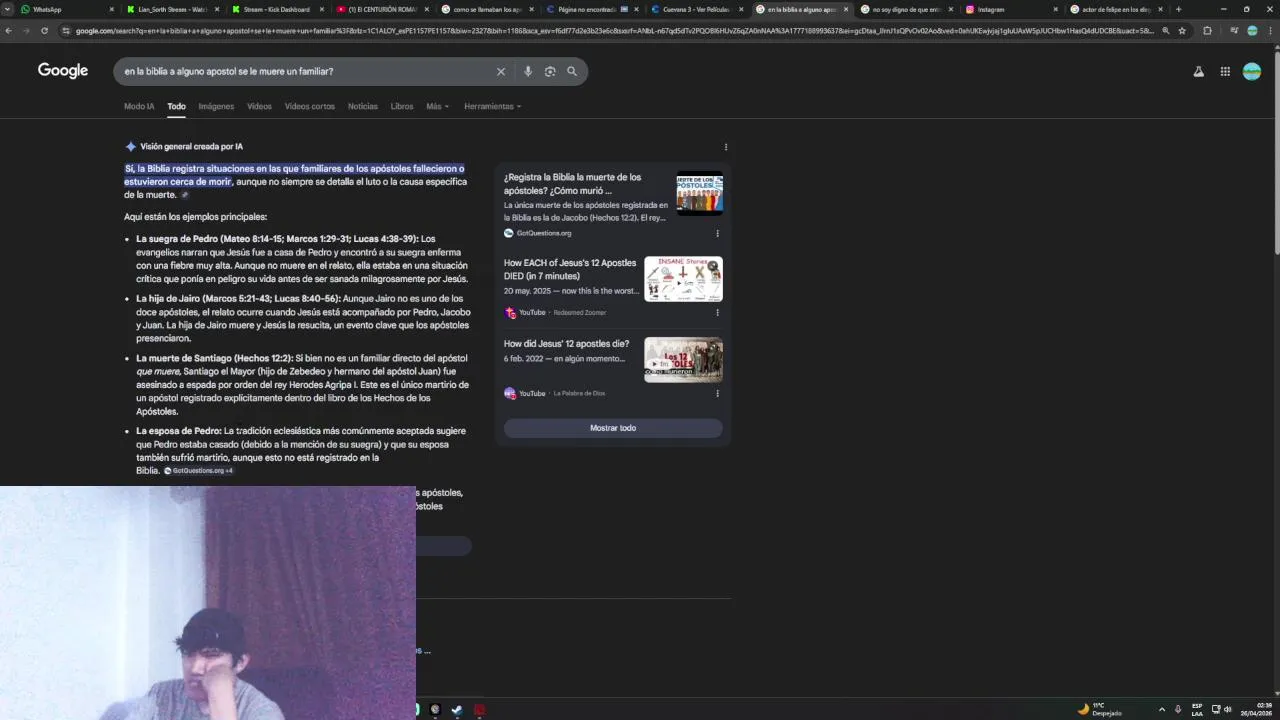
Task: Switch to 'Videos cortos' tab
Action: [310, 106]
